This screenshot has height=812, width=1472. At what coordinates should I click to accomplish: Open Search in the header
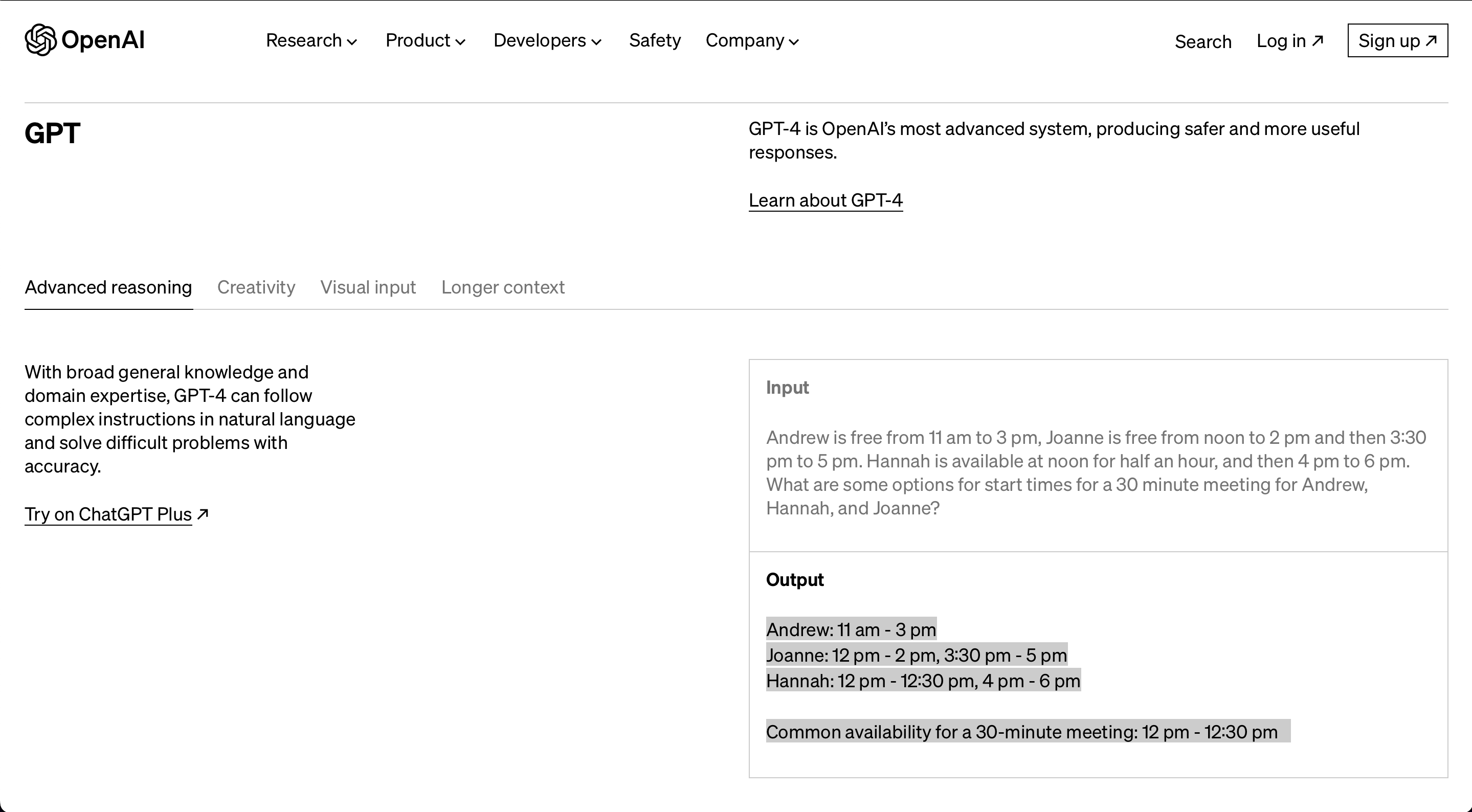(1203, 42)
